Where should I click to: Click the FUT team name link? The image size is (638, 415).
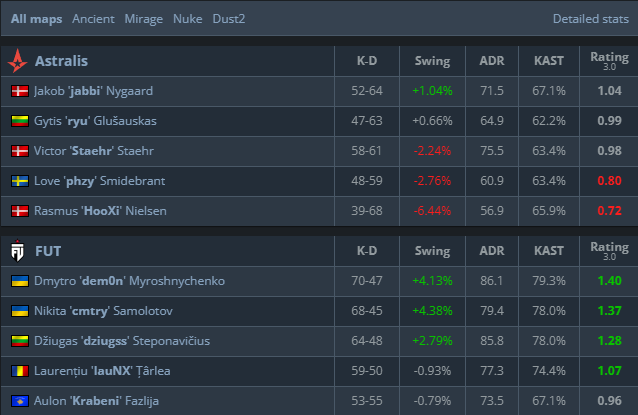[x=49, y=250]
